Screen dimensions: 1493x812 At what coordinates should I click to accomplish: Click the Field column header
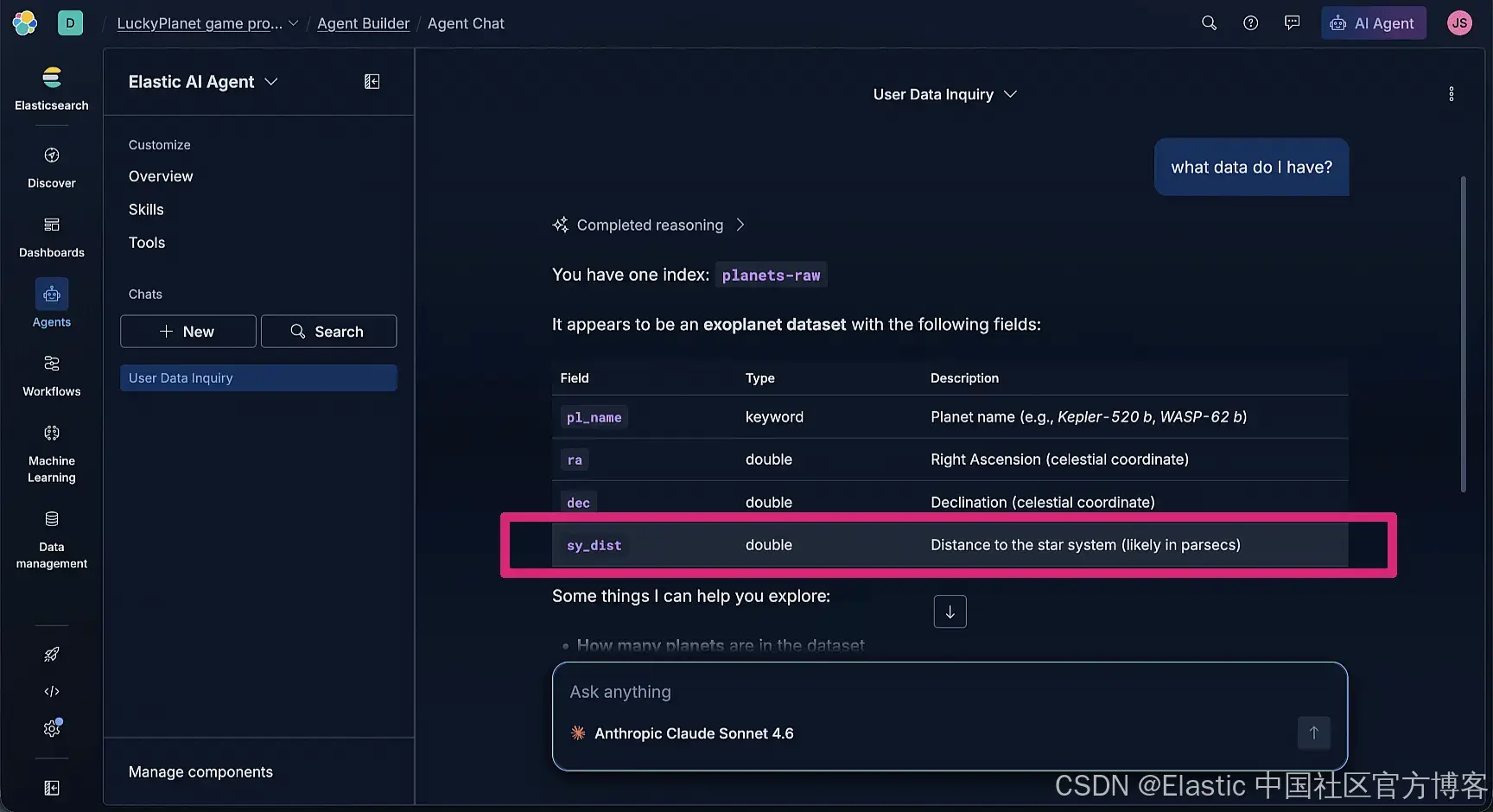(575, 378)
